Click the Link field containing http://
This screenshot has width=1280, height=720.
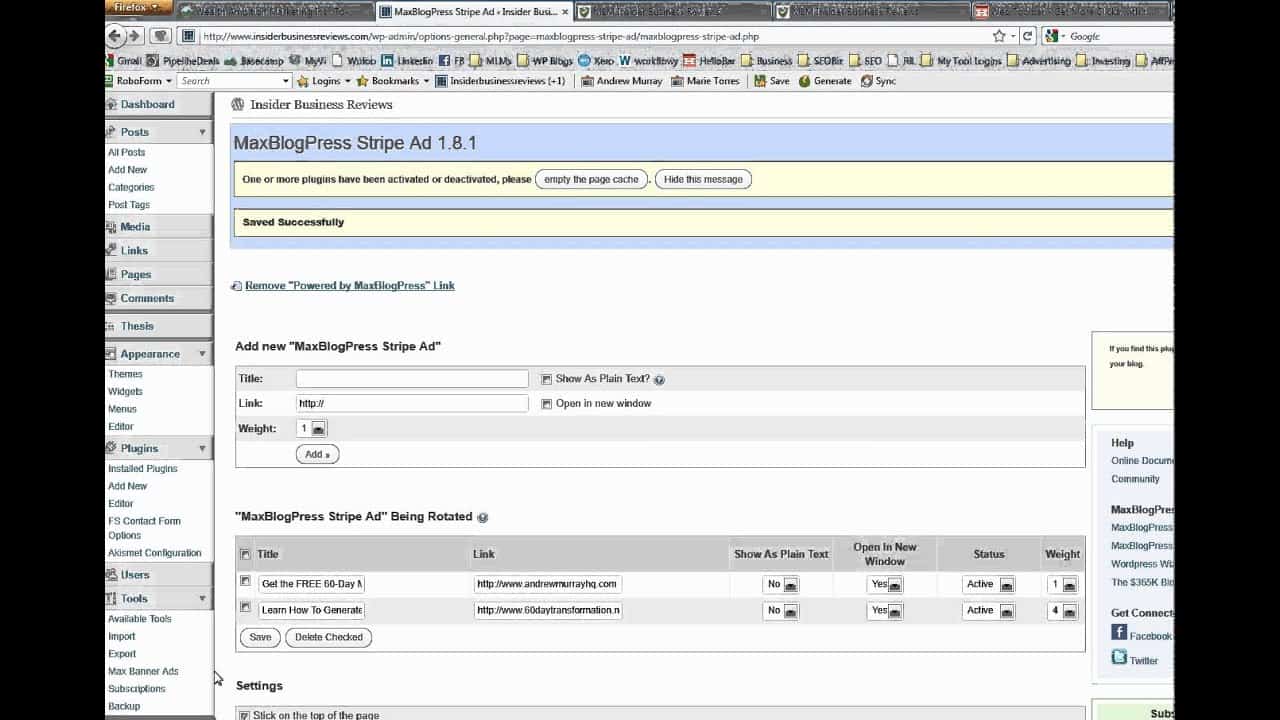tap(412, 404)
